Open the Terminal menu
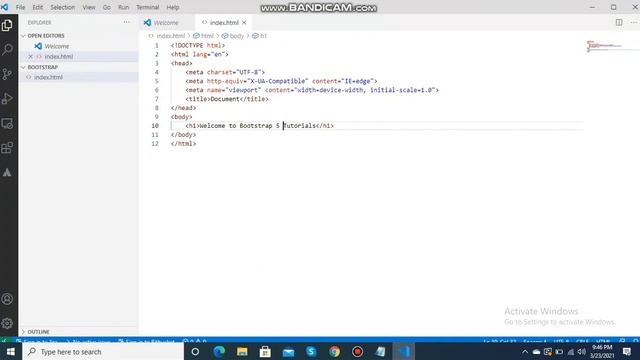The width and height of the screenshot is (640, 360). [x=147, y=7]
